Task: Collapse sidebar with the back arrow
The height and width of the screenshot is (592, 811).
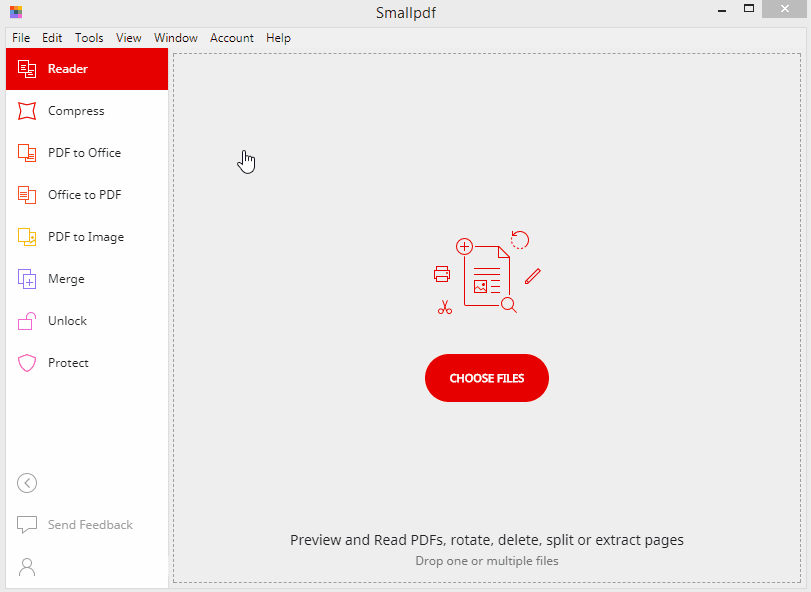Action: tap(27, 483)
